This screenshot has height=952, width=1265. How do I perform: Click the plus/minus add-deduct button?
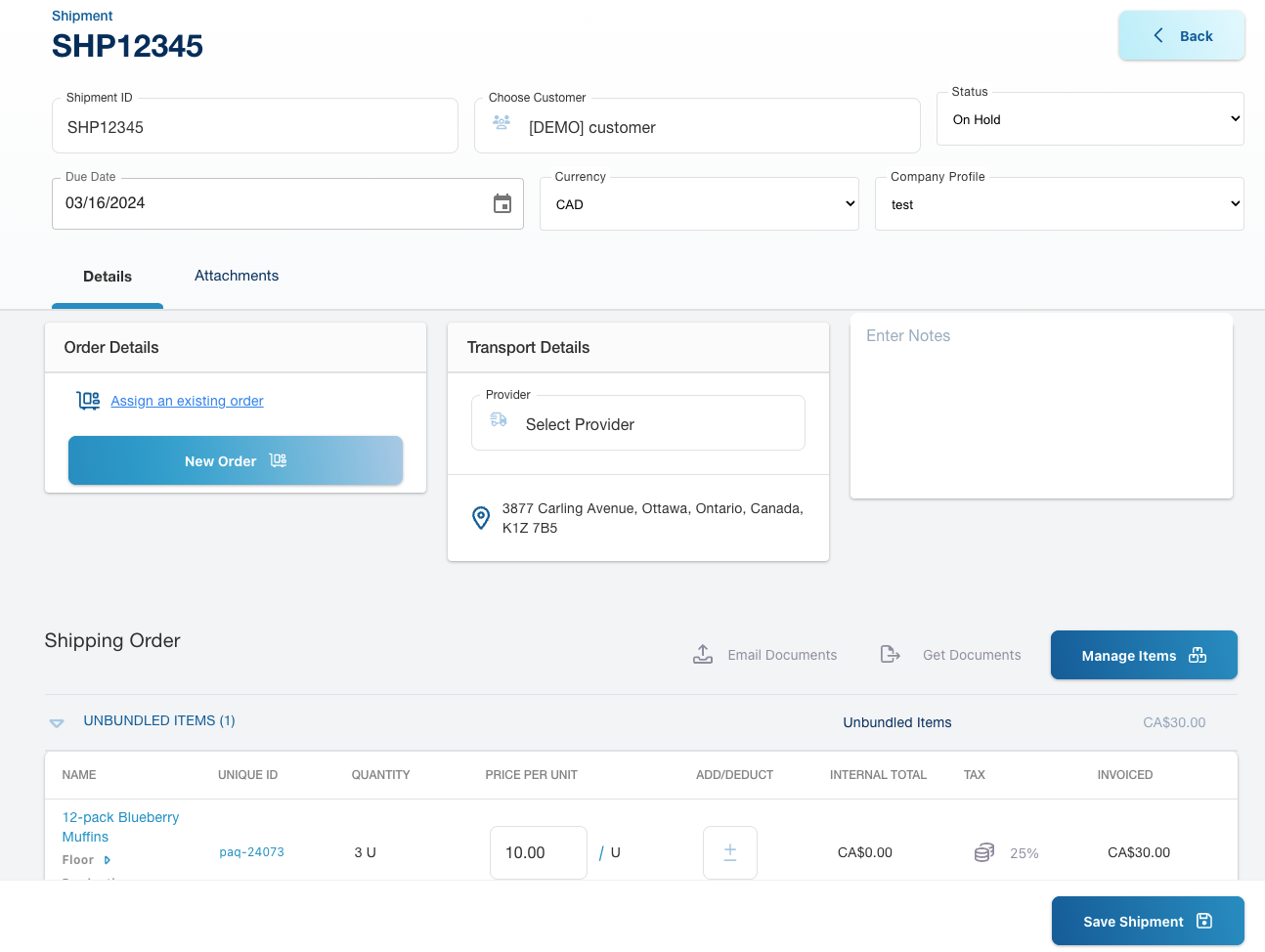729,852
